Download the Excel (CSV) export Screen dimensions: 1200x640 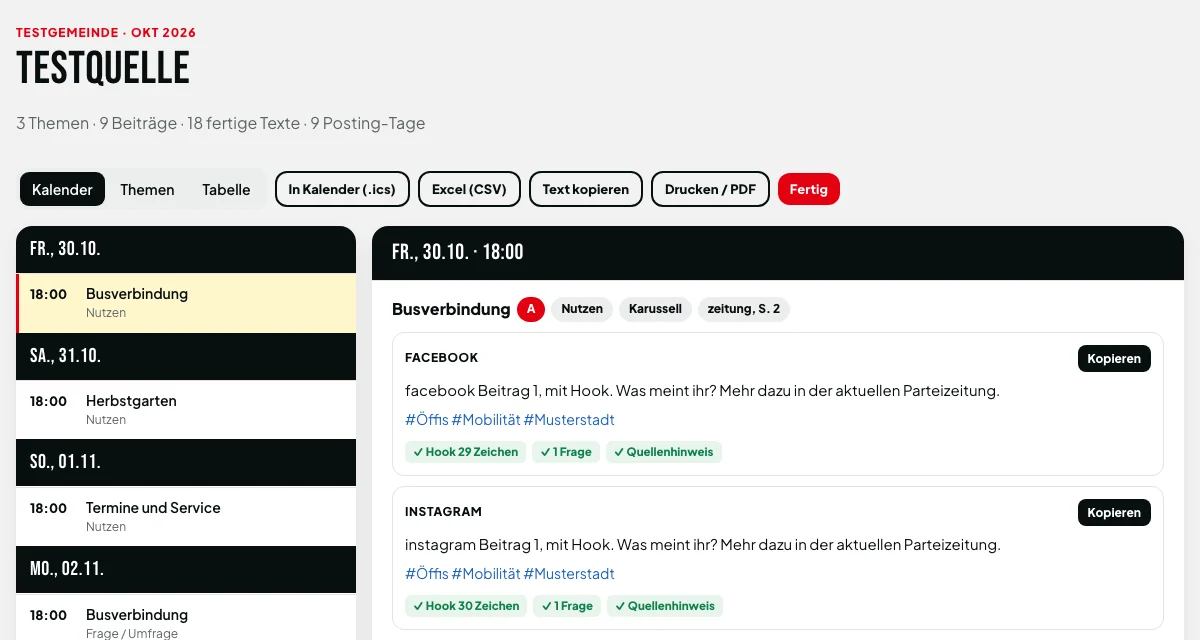[469, 189]
